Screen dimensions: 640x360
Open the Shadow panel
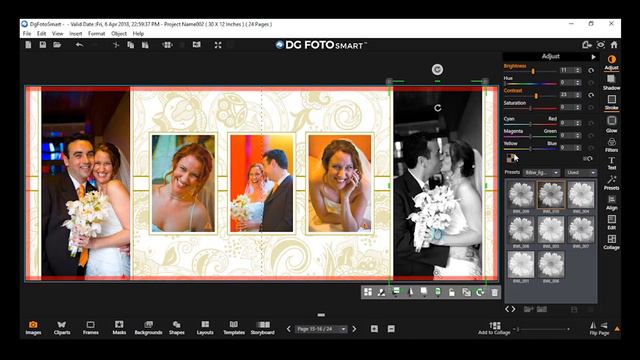(x=611, y=82)
